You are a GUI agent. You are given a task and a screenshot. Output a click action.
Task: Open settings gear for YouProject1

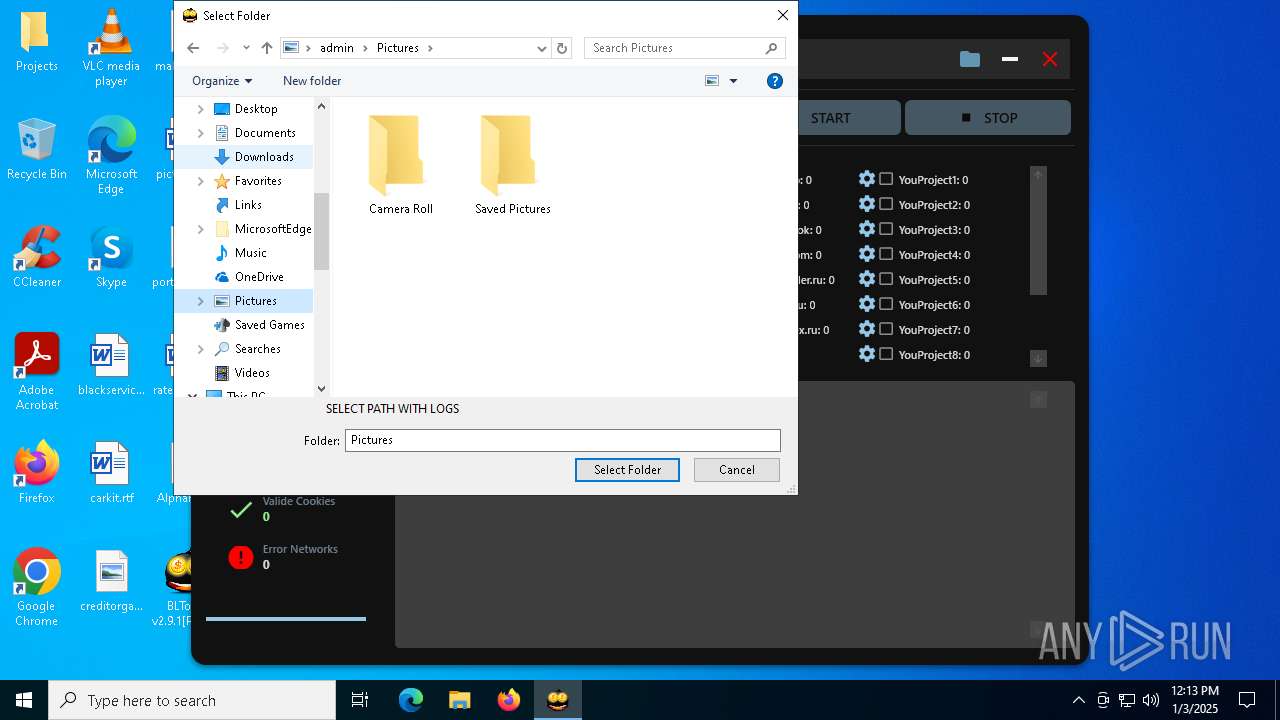pyautogui.click(x=867, y=179)
